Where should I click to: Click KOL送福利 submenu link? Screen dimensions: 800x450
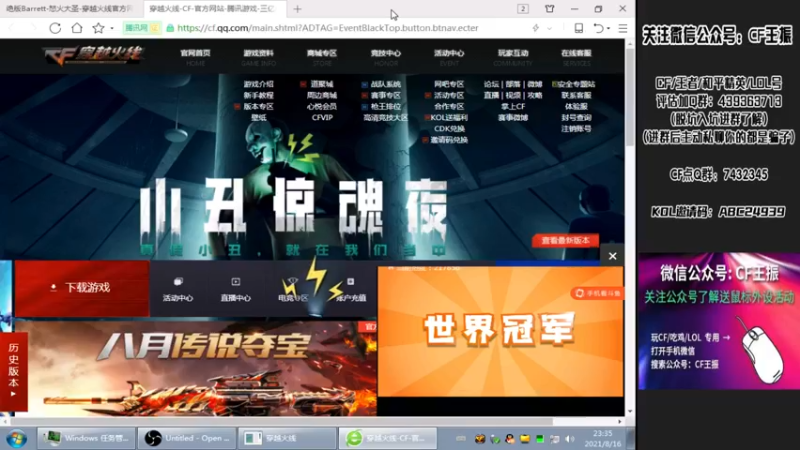449,118
